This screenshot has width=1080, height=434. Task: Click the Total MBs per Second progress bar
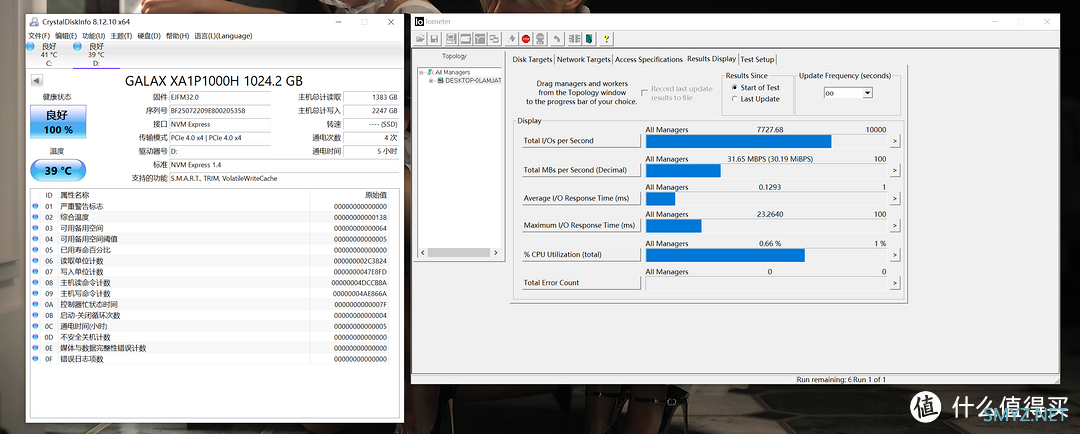coord(766,170)
